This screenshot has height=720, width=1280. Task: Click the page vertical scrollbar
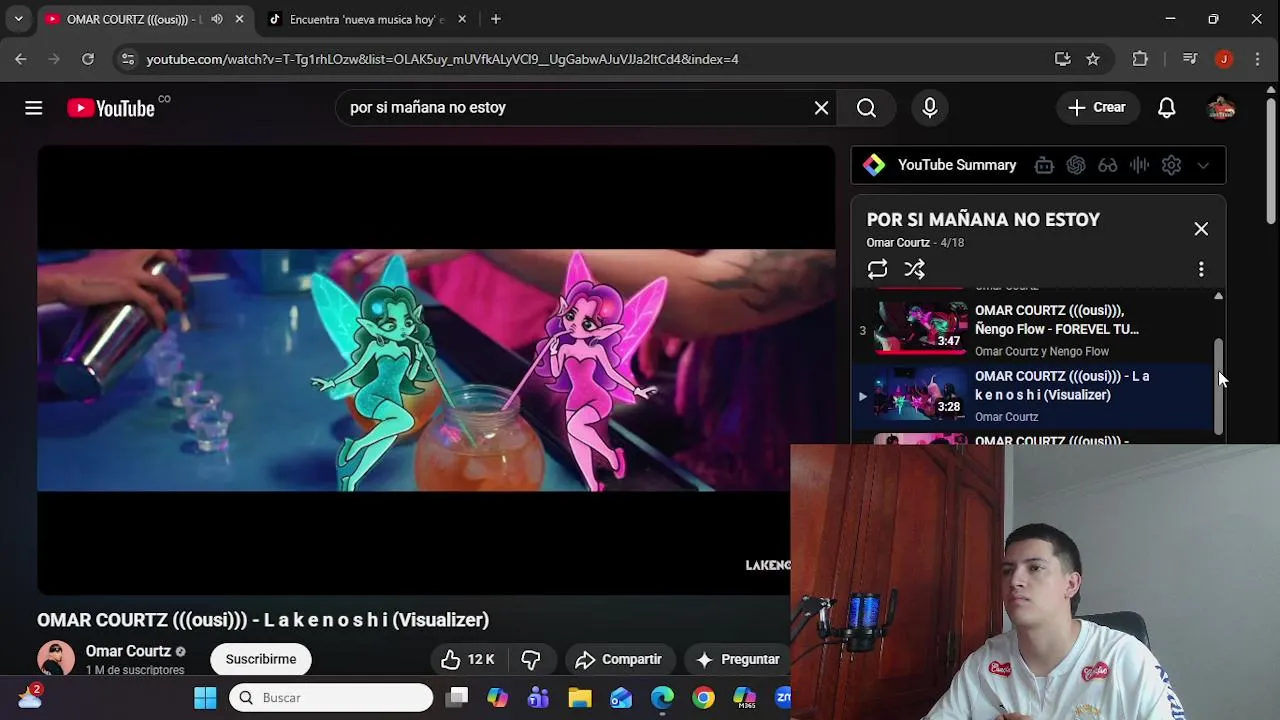coord(1271,160)
